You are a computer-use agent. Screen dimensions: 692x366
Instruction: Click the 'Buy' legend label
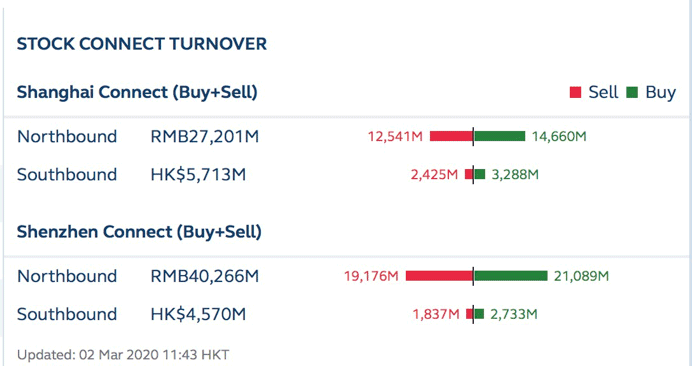point(660,92)
